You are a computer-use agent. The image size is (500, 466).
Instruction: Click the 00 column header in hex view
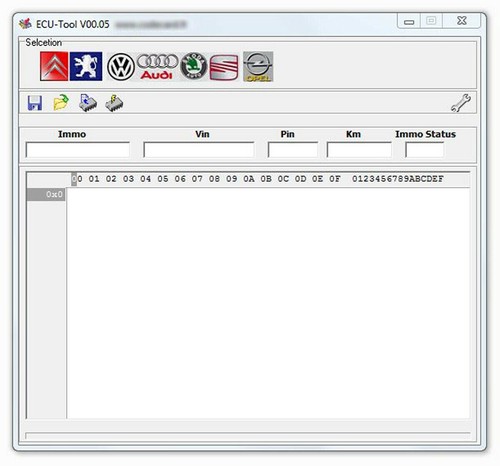tap(77, 179)
